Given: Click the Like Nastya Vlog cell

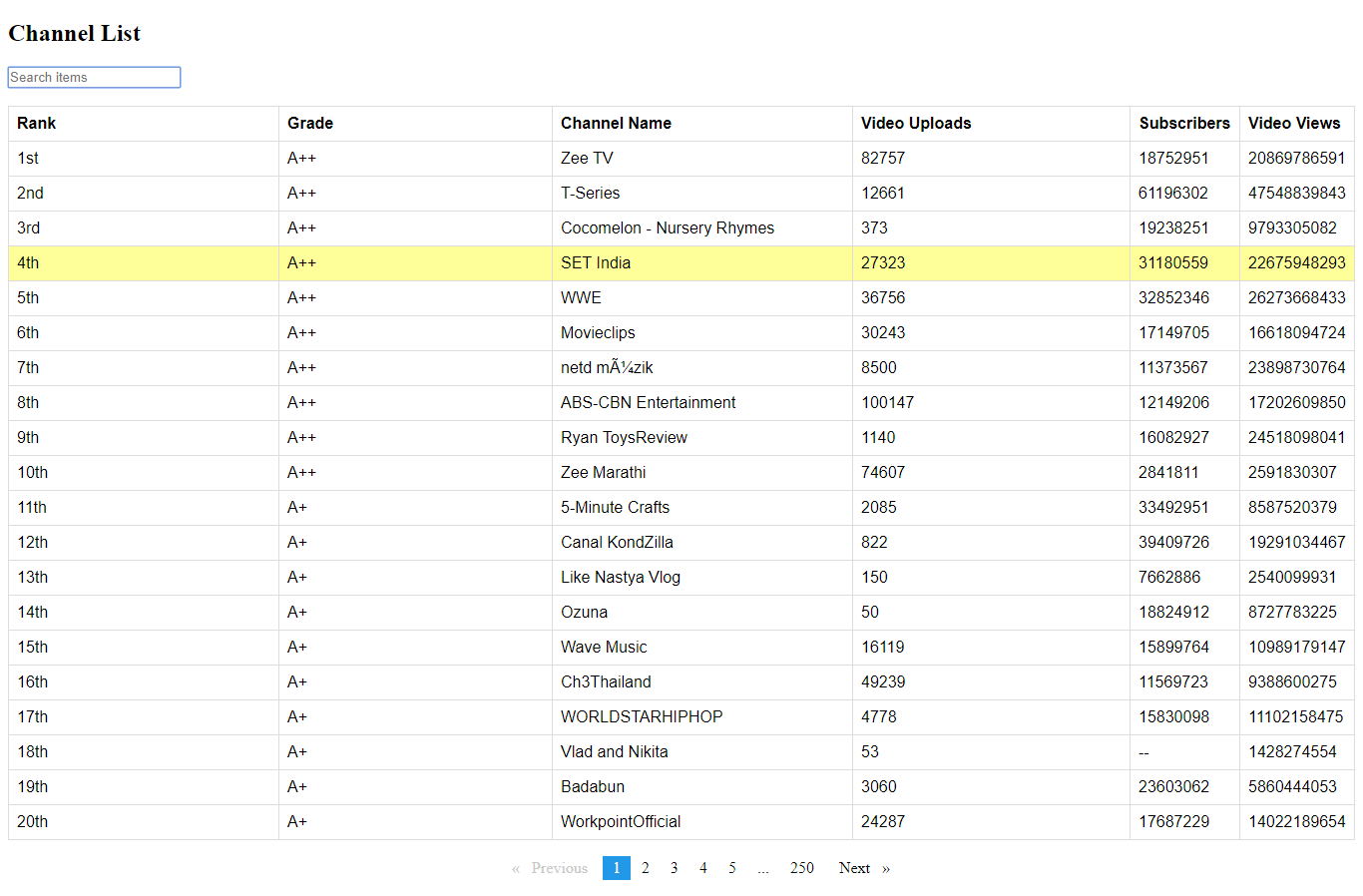Looking at the screenshot, I should pos(702,578).
